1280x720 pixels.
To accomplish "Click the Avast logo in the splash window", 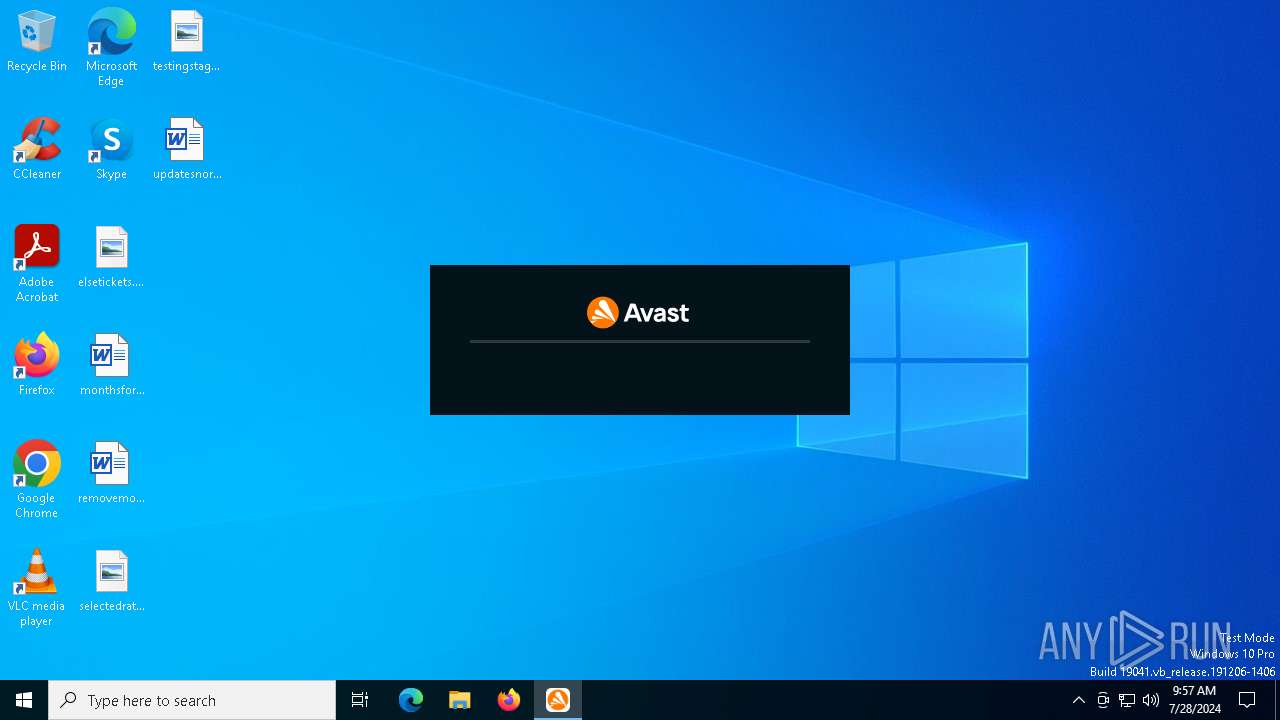I will point(638,313).
